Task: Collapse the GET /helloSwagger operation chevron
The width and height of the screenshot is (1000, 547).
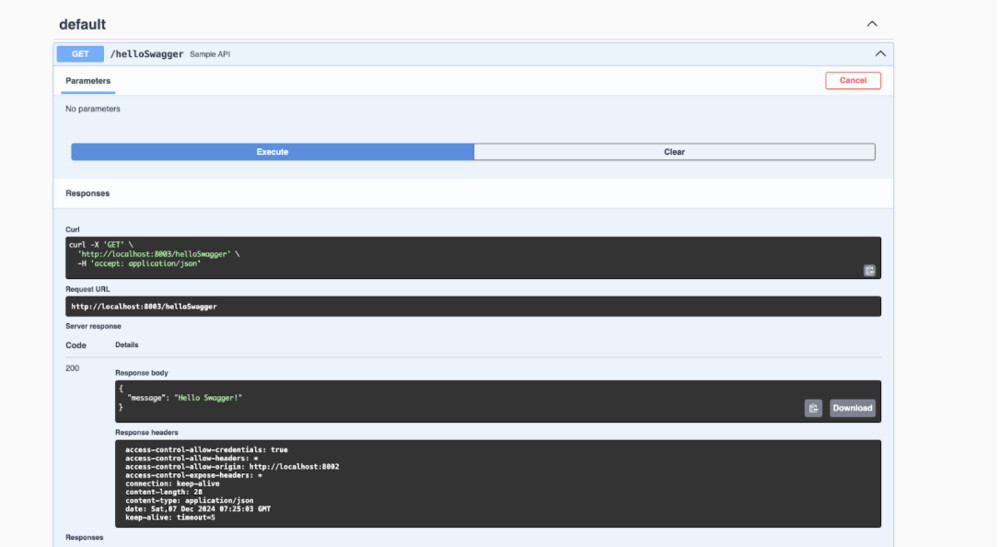Action: [880, 54]
